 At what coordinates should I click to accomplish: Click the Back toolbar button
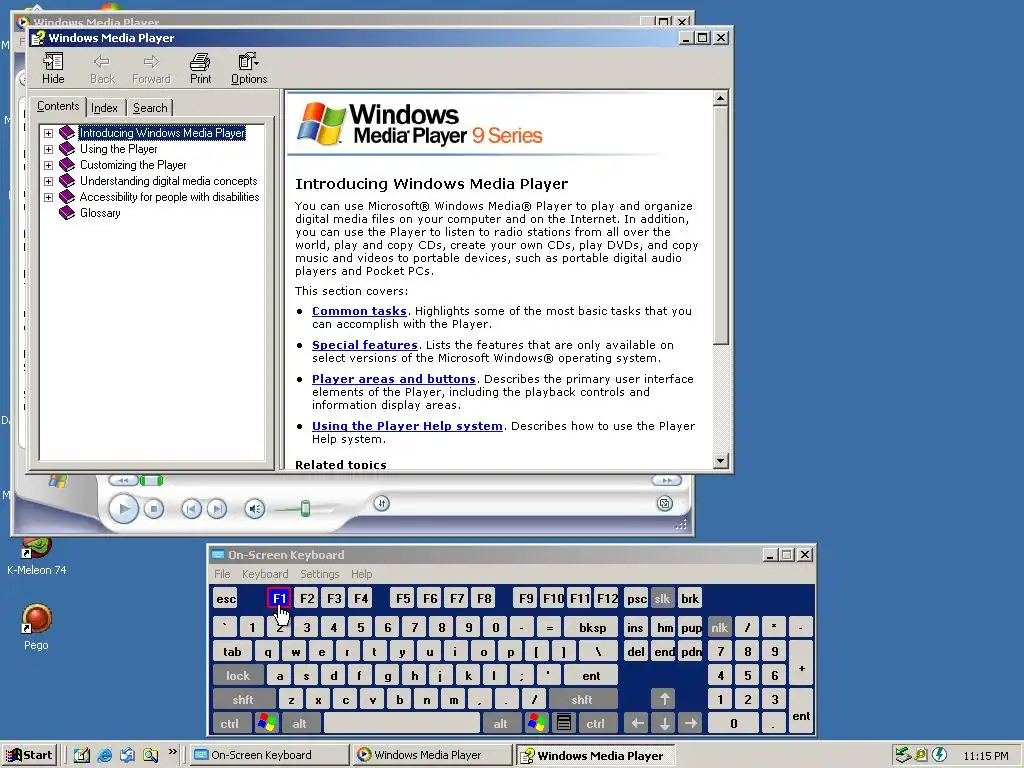102,69
